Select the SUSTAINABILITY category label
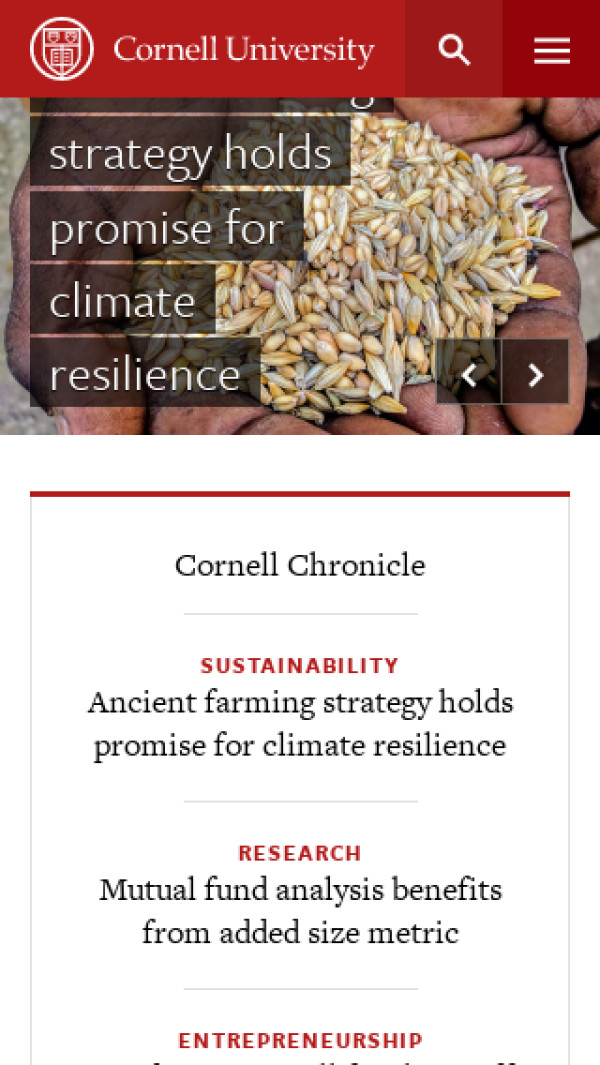Image resolution: width=600 pixels, height=1065 pixels. pyautogui.click(x=300, y=666)
